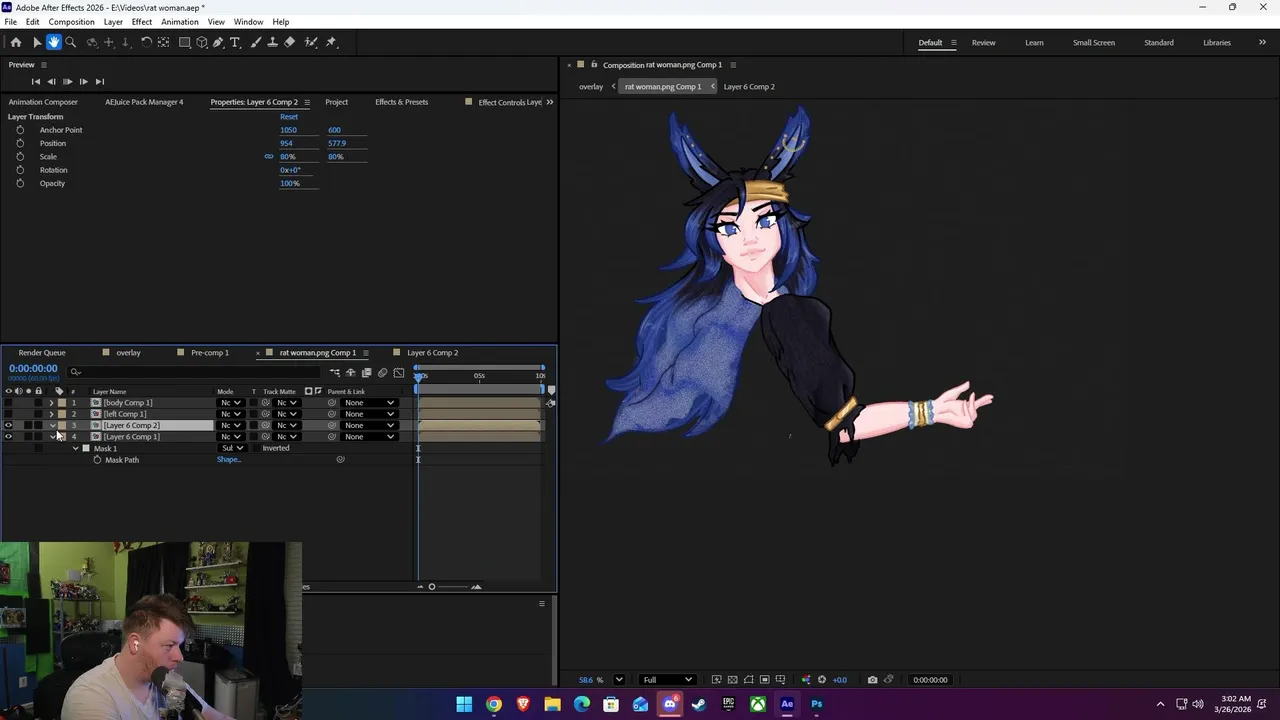The width and height of the screenshot is (1280, 720).
Task: Click Reset in Layer Transform
Action: click(289, 117)
